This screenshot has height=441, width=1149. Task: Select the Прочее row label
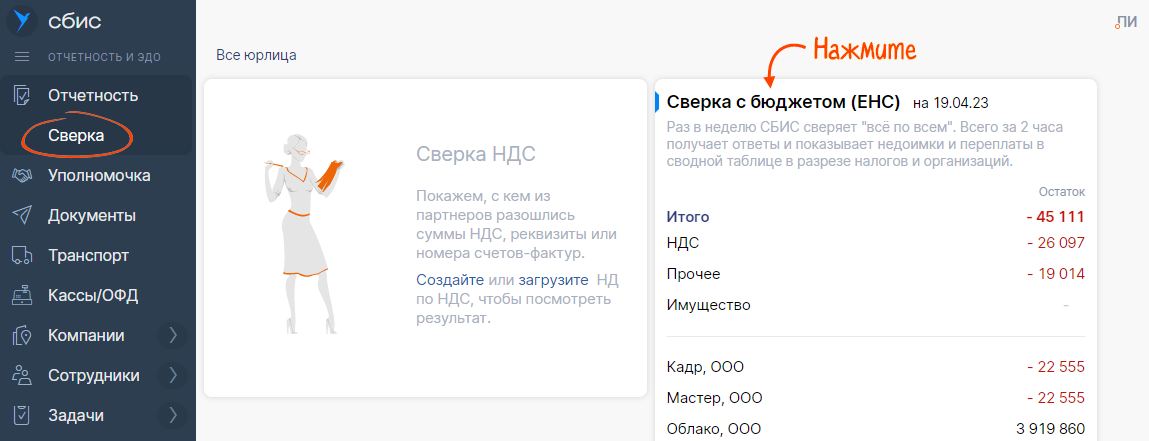point(693,274)
